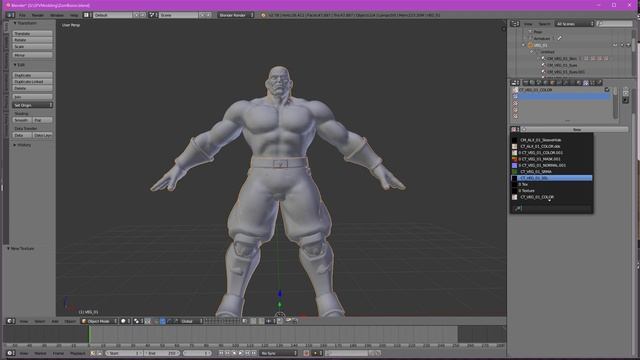Open the Set Origin dropdown
640x360 pixels.
[x=33, y=105]
